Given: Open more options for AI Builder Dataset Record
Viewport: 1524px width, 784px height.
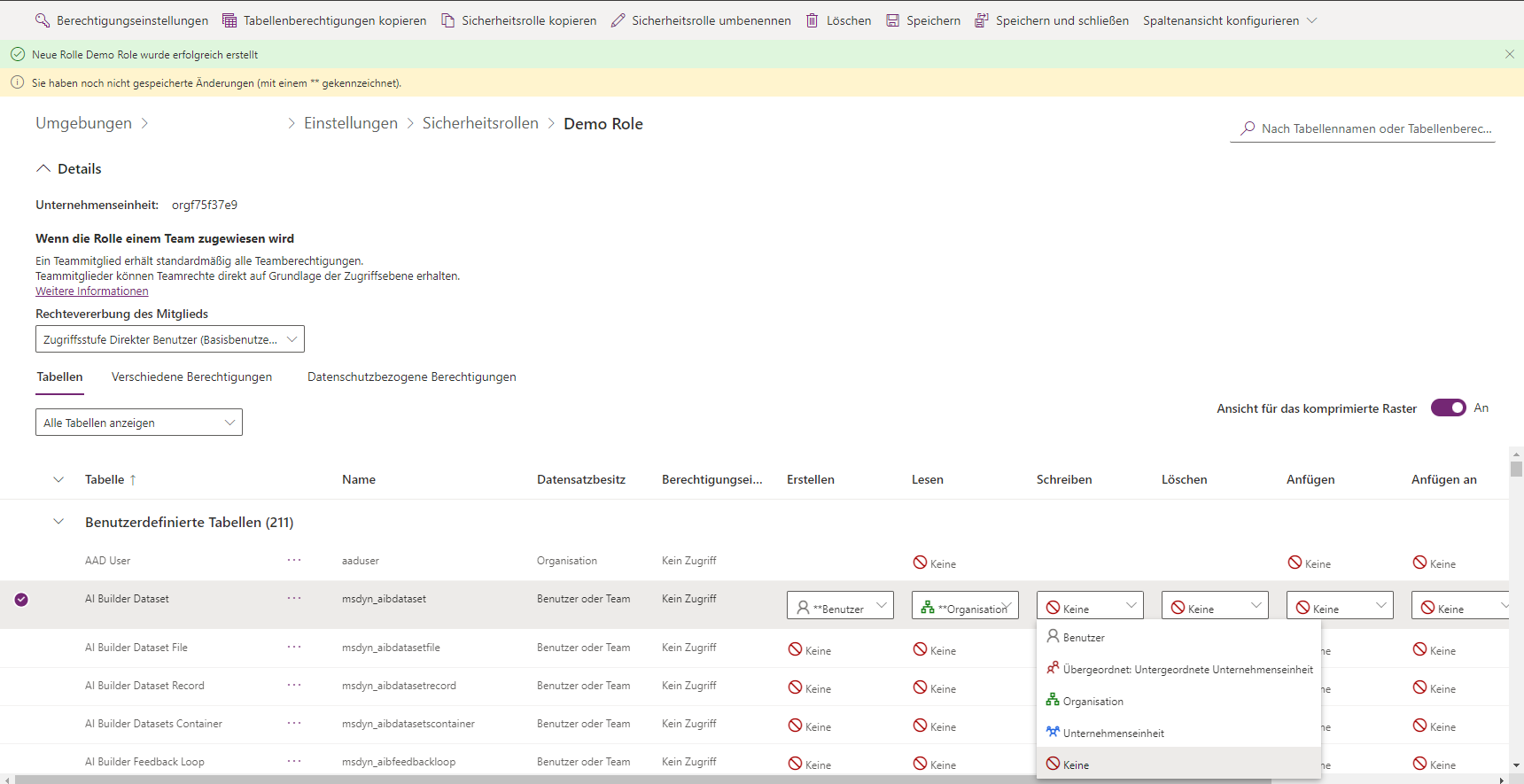Looking at the screenshot, I should coord(294,685).
